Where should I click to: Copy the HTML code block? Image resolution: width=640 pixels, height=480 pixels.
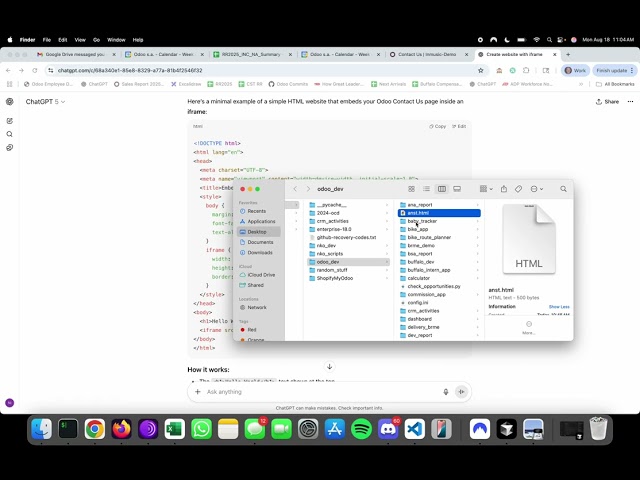(438, 127)
